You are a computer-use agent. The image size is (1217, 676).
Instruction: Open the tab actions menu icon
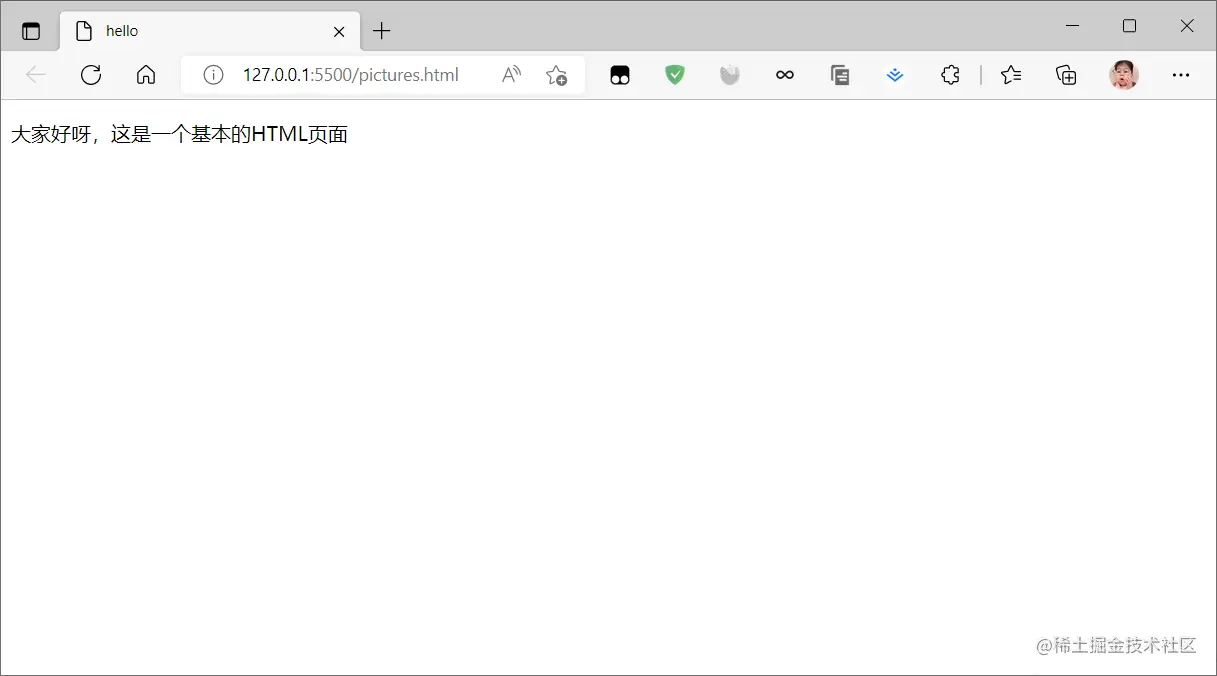31,31
